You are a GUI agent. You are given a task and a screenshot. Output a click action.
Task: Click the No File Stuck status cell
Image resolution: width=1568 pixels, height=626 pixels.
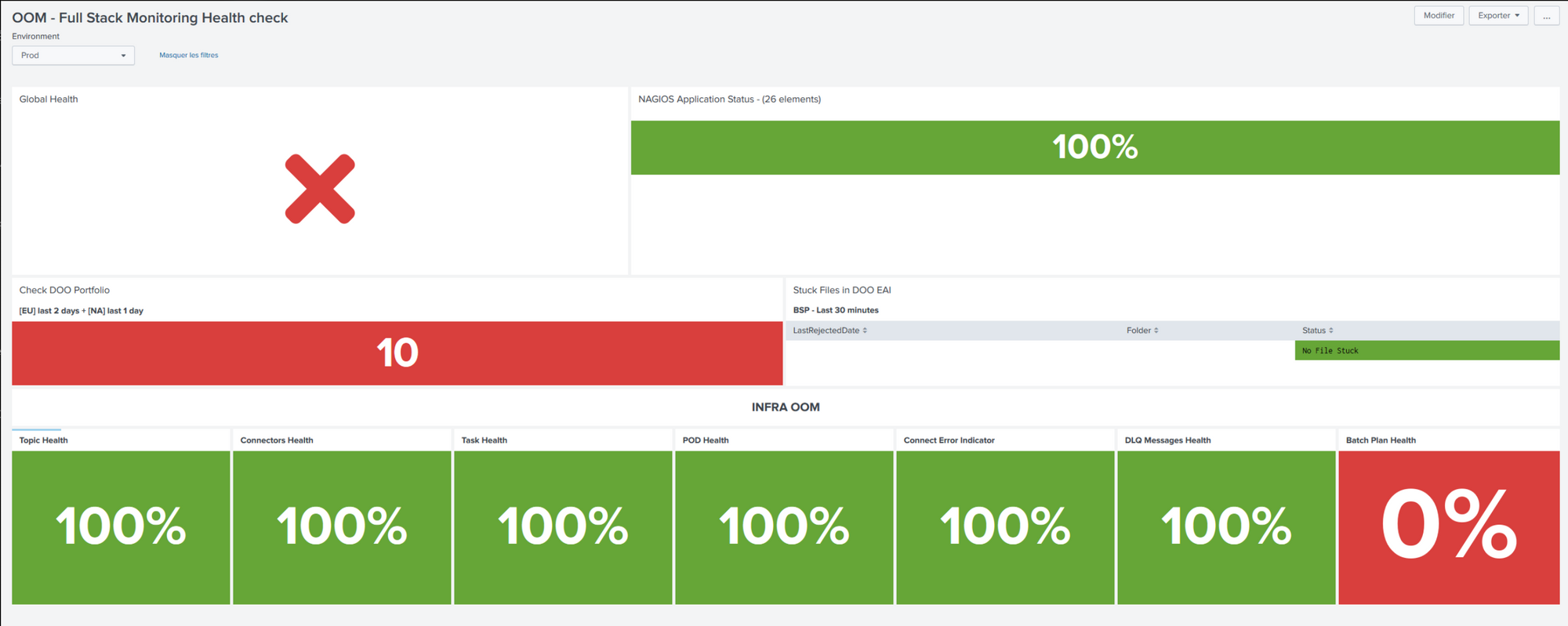click(1427, 350)
